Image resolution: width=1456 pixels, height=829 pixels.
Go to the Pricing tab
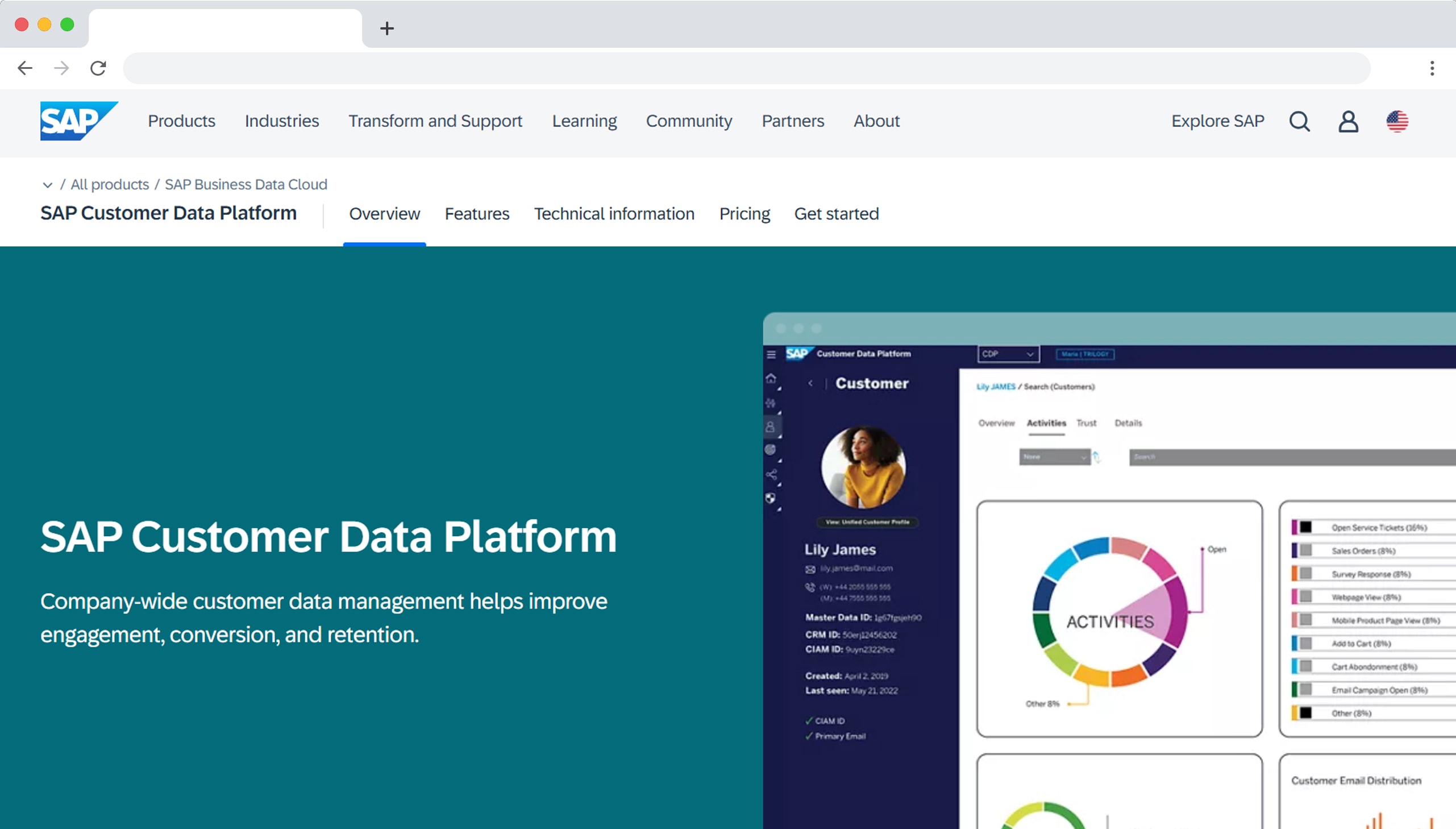pos(744,214)
